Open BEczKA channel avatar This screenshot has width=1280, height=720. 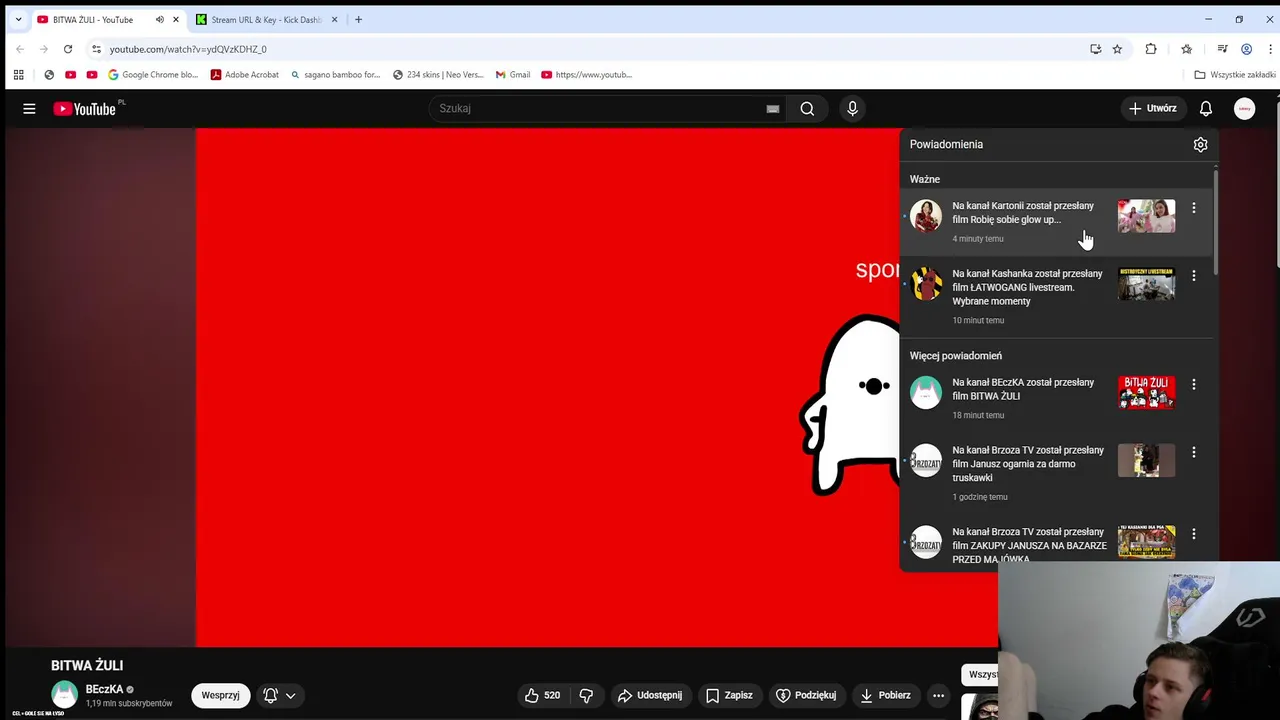[64, 695]
